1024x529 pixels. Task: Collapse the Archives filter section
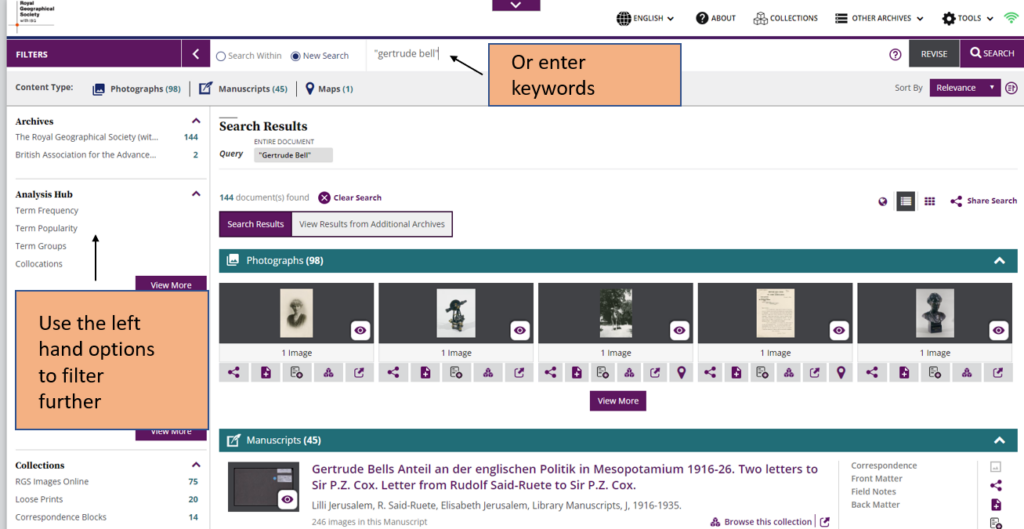pyautogui.click(x=196, y=121)
